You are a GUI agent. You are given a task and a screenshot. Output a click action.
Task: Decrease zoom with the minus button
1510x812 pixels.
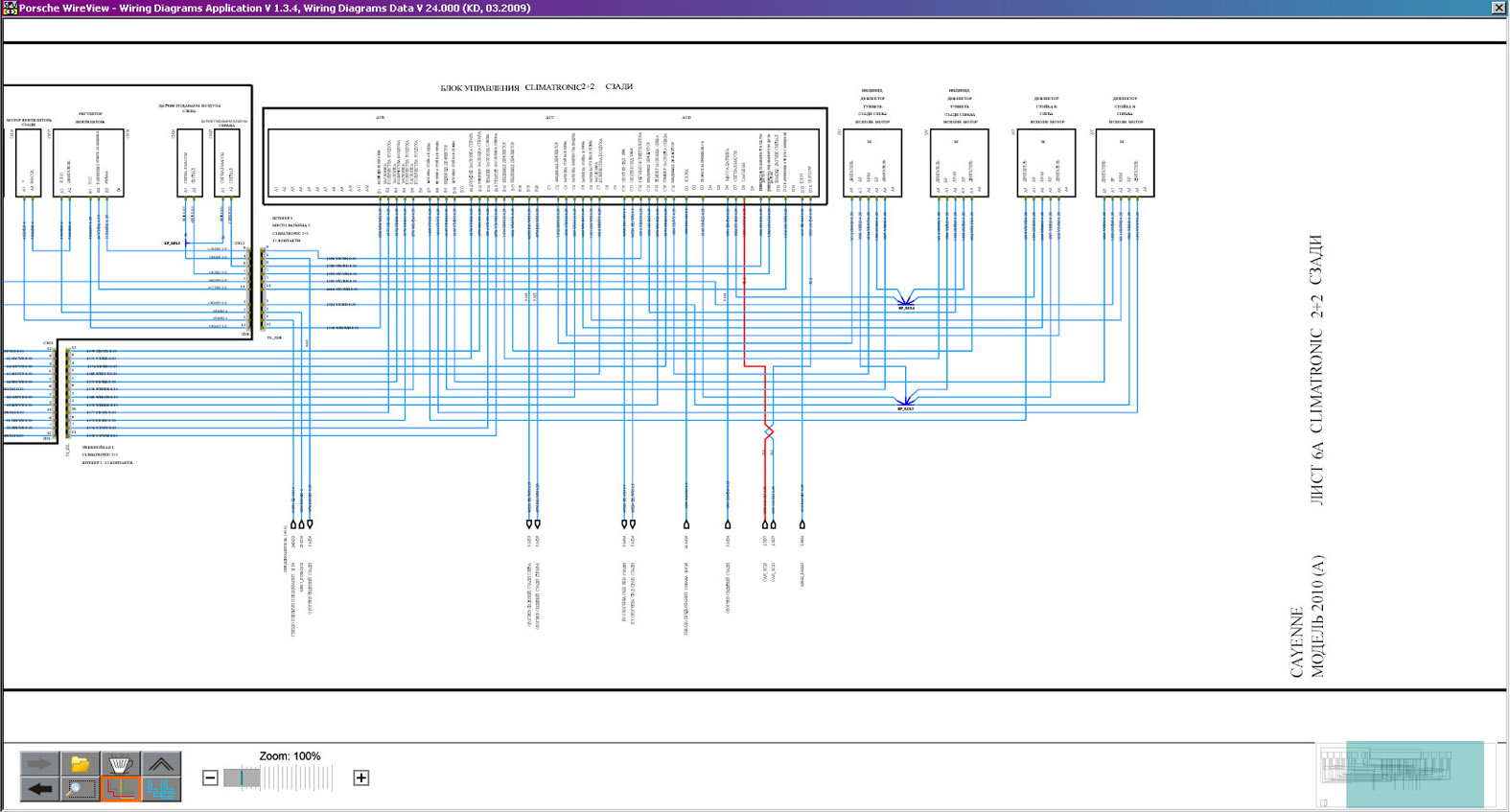(x=210, y=777)
